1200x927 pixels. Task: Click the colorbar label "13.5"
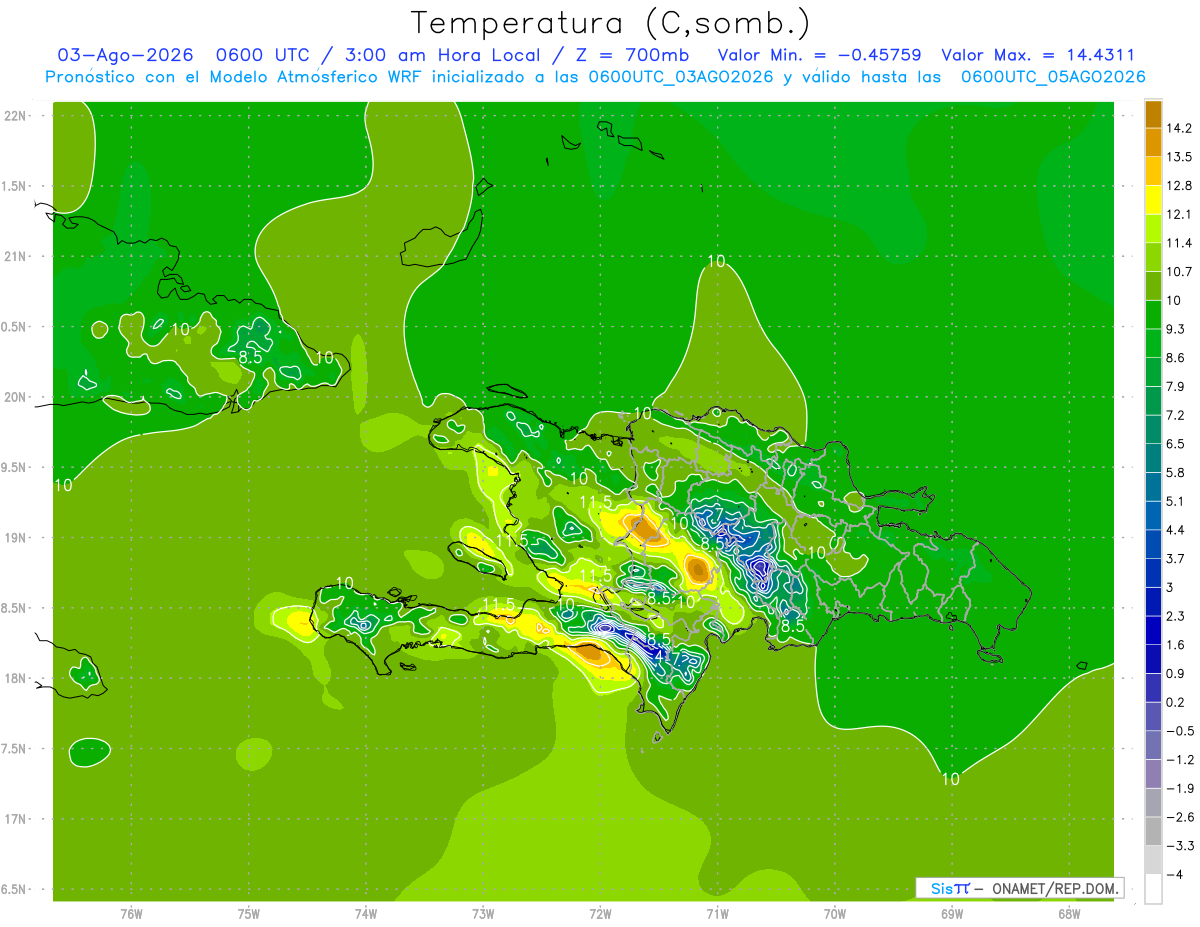(1178, 157)
